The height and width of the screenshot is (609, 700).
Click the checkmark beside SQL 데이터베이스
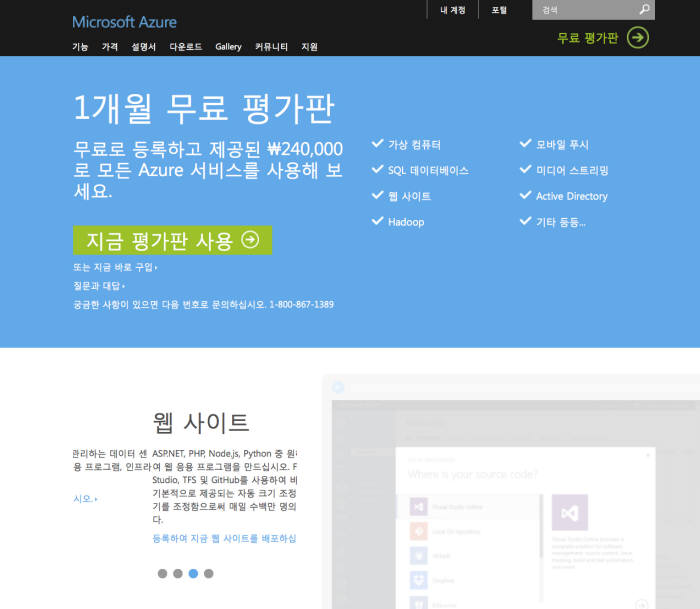[378, 169]
